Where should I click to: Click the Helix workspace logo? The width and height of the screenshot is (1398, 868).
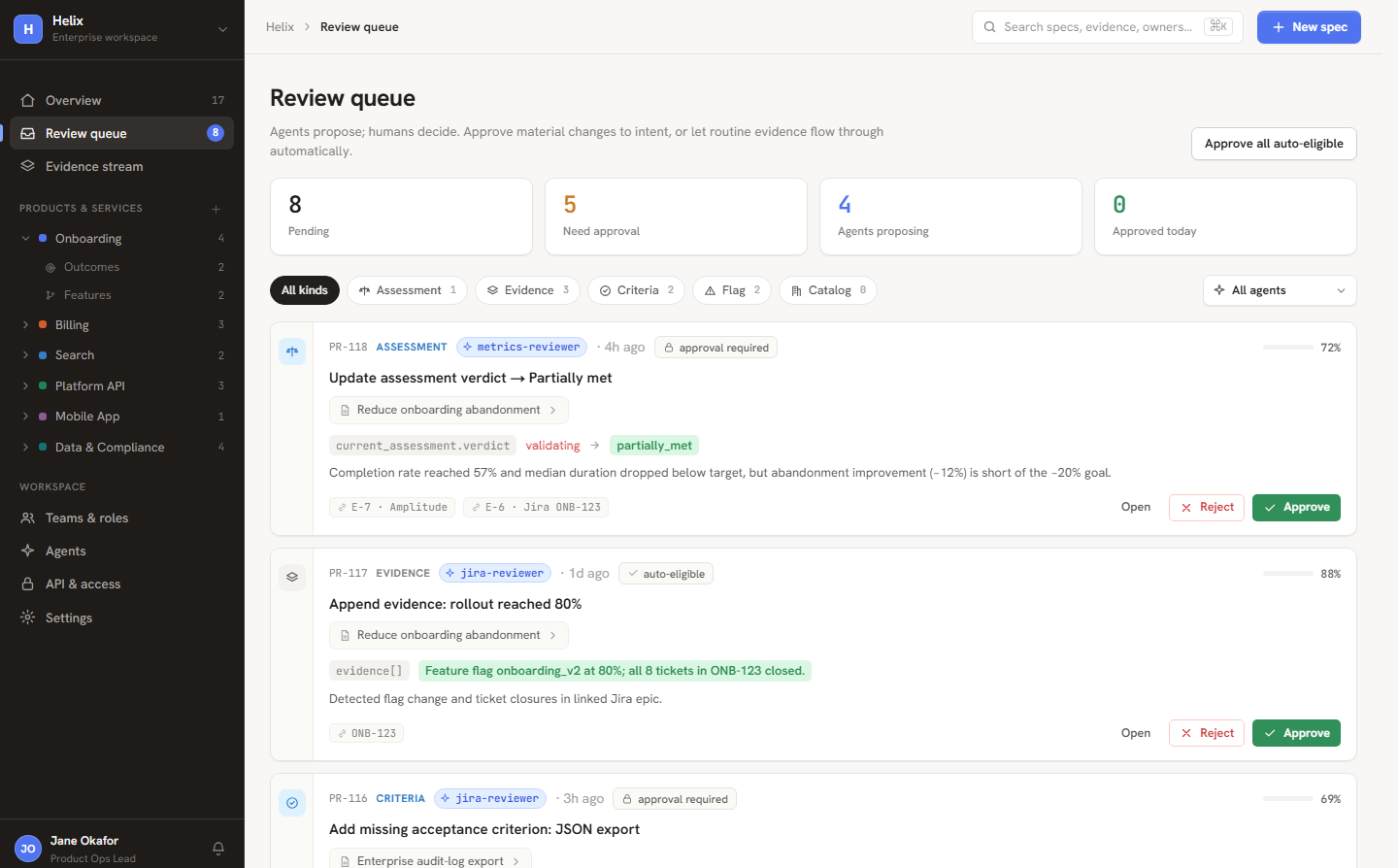coord(28,29)
